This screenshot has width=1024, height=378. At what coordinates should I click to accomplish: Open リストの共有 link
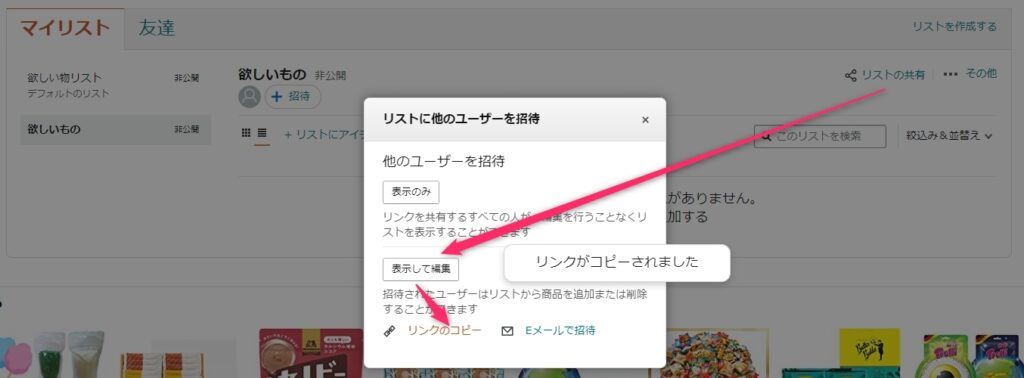(893, 75)
